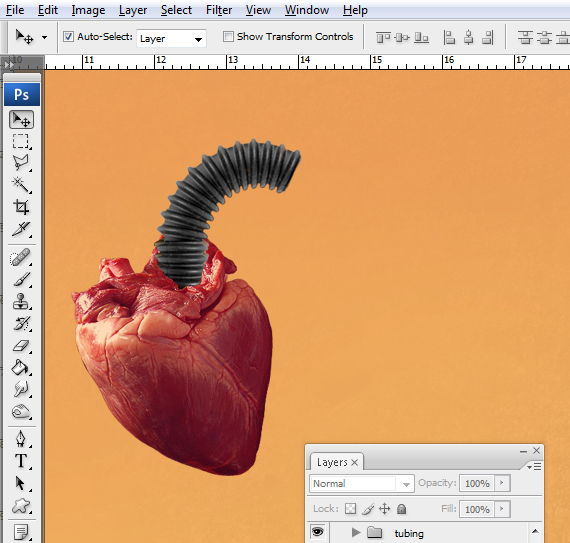Open the Opacity slider arrow
Viewport: 570px width, 543px height.
502,483
